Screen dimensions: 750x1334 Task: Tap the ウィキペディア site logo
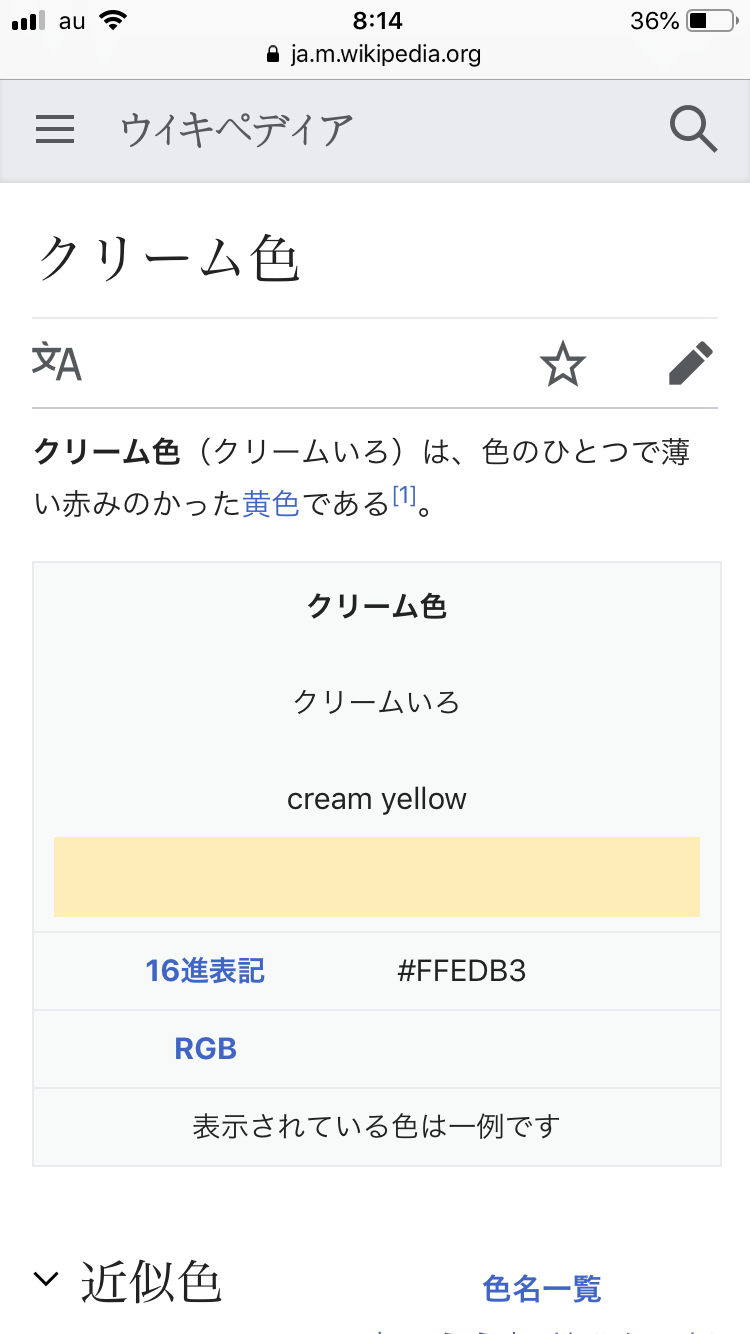coord(237,130)
